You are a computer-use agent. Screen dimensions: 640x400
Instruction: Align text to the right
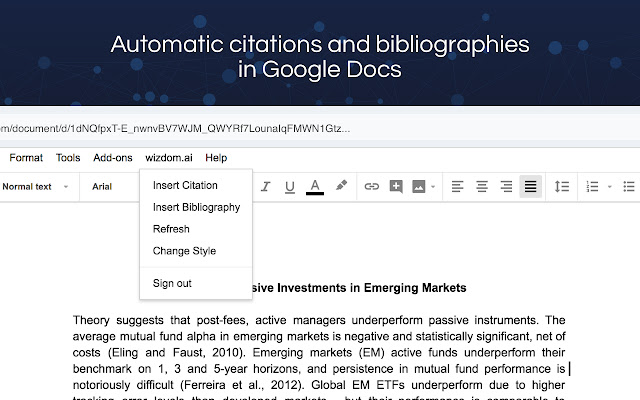point(506,186)
